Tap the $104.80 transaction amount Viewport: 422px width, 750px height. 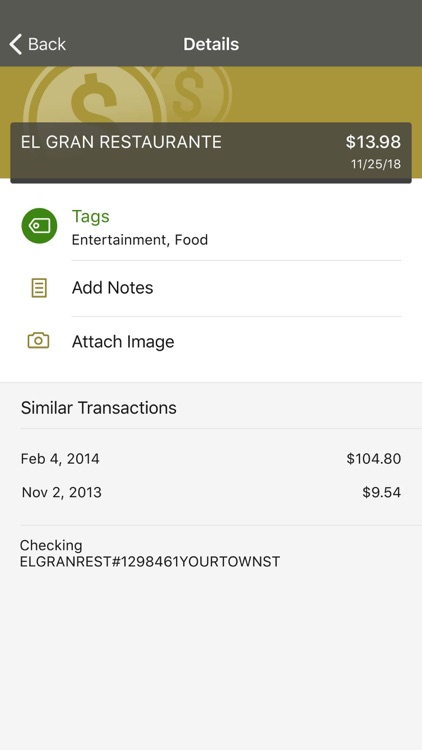coord(374,459)
